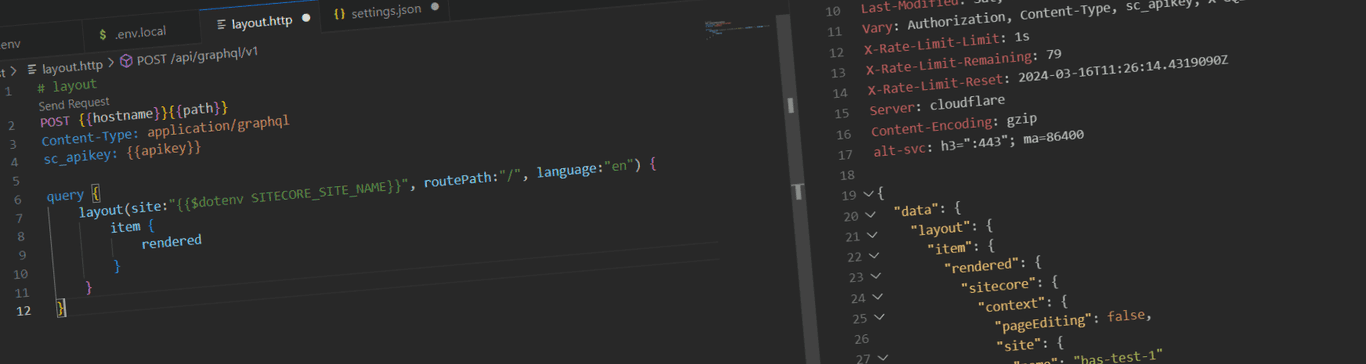Click the cube symbol icon in the breadcrumb
Screen dimensions: 1366x364
click(x=126, y=61)
